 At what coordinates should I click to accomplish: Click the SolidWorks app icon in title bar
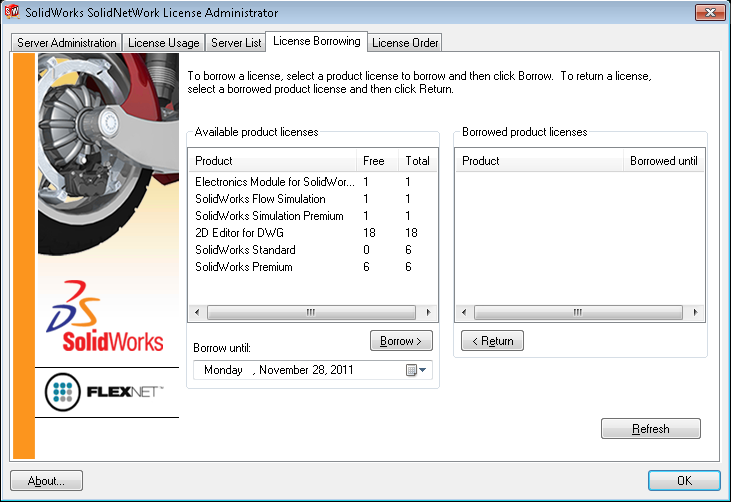(x=14, y=13)
